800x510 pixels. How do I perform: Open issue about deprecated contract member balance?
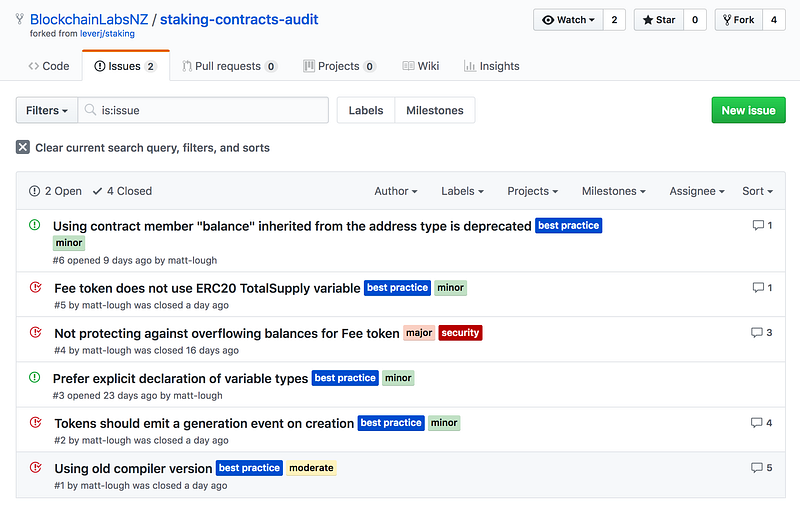[x=292, y=226]
